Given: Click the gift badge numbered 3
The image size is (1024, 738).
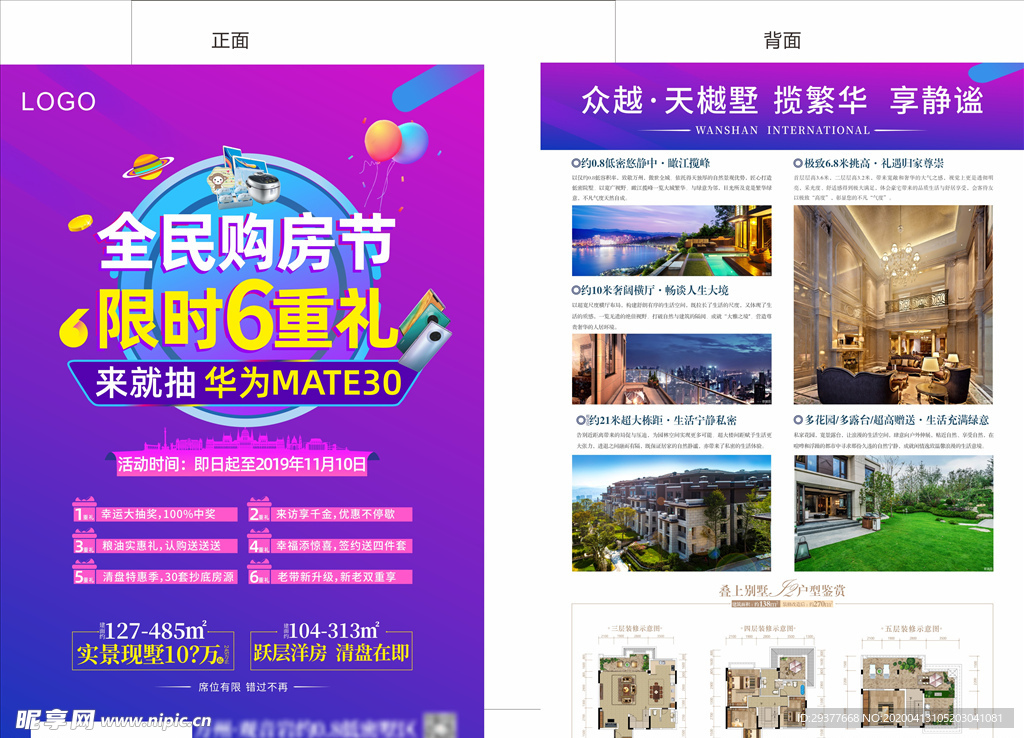Looking at the screenshot, I should point(84,542).
